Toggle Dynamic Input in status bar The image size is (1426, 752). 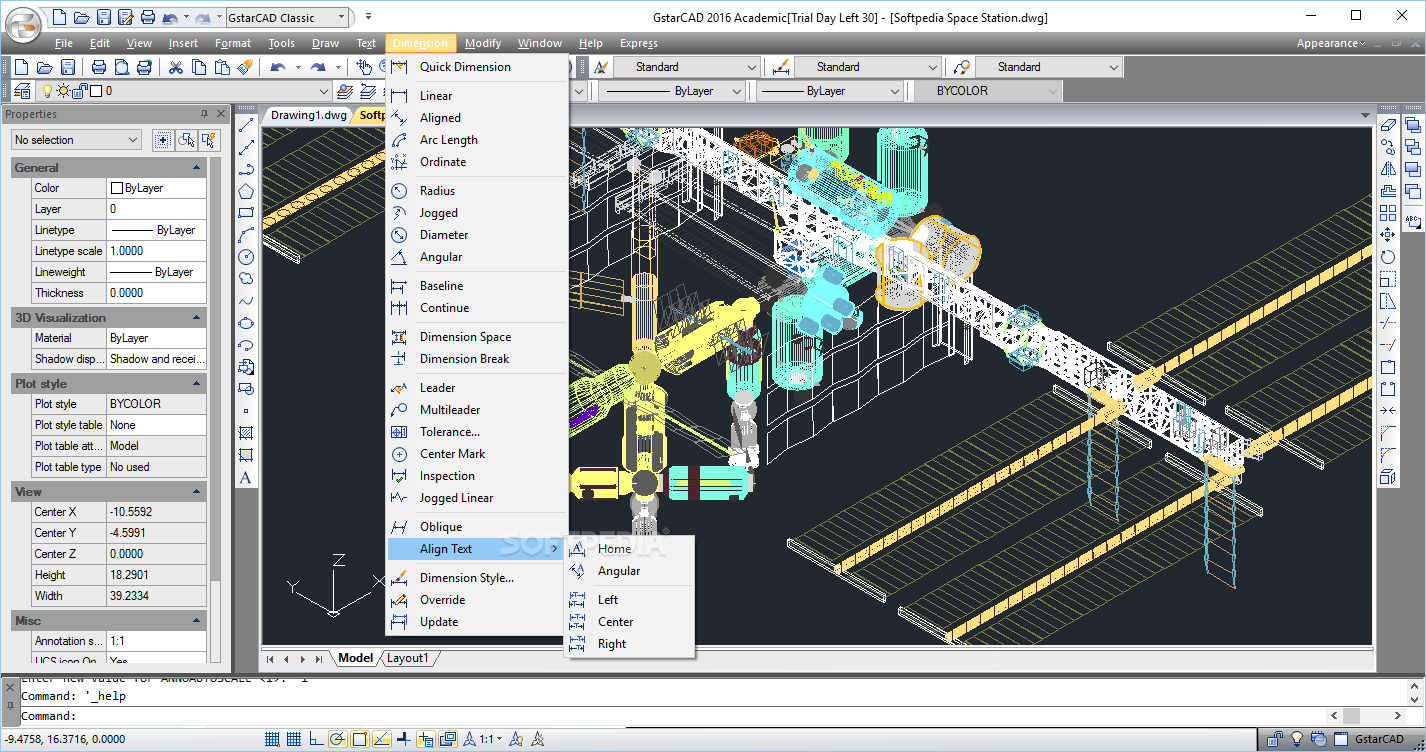coord(425,740)
